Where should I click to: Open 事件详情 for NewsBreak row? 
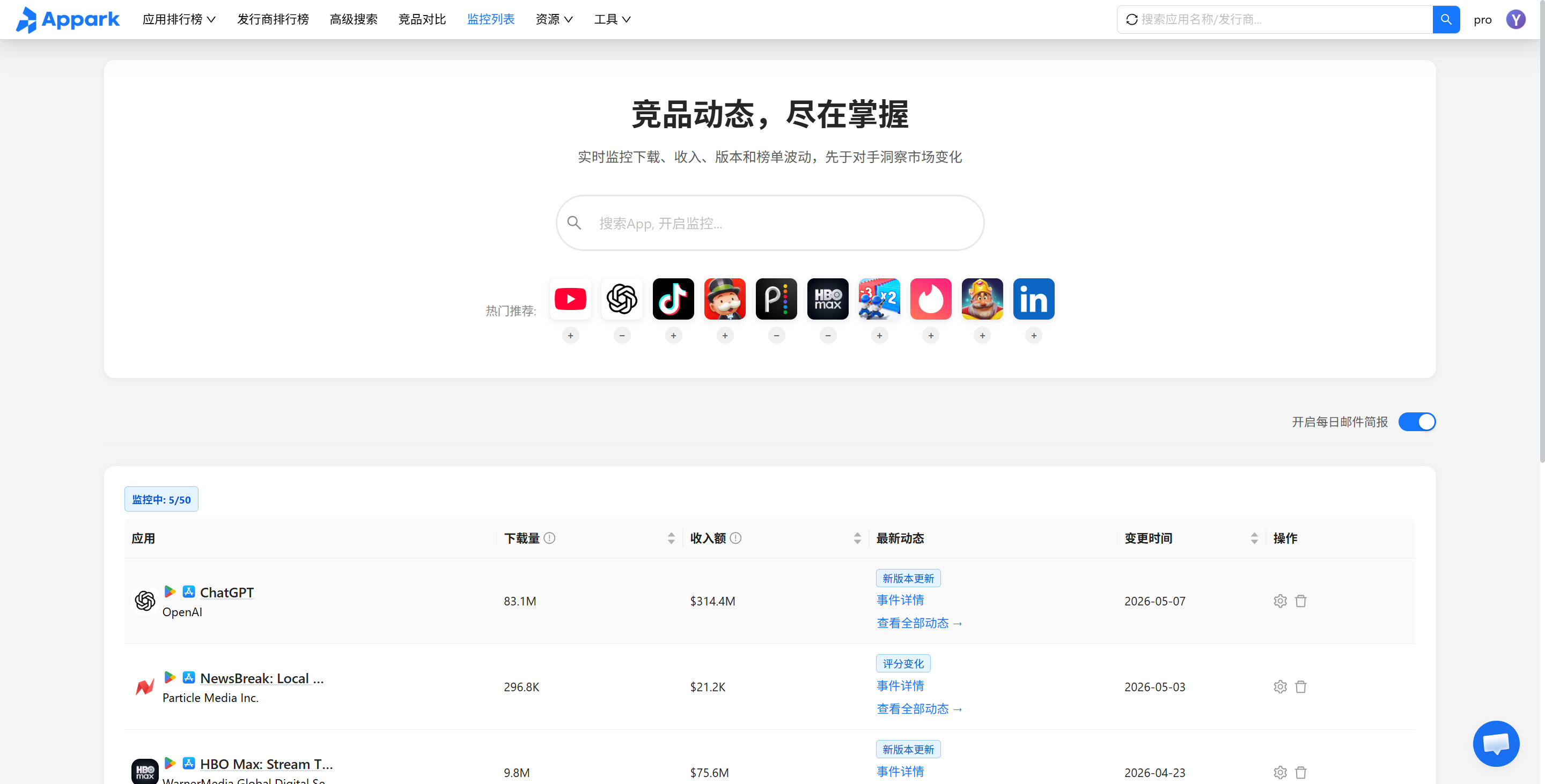900,686
